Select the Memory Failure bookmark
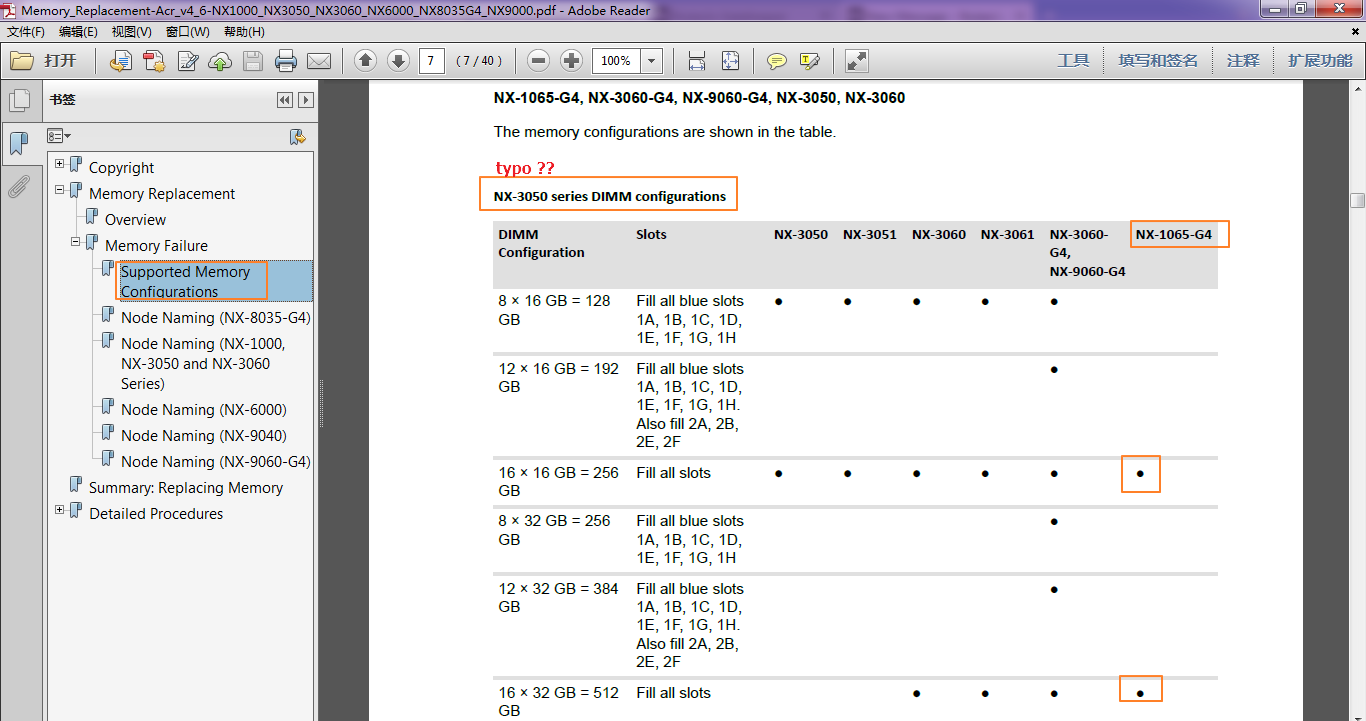The height and width of the screenshot is (721, 1366). pyautogui.click(x=156, y=246)
